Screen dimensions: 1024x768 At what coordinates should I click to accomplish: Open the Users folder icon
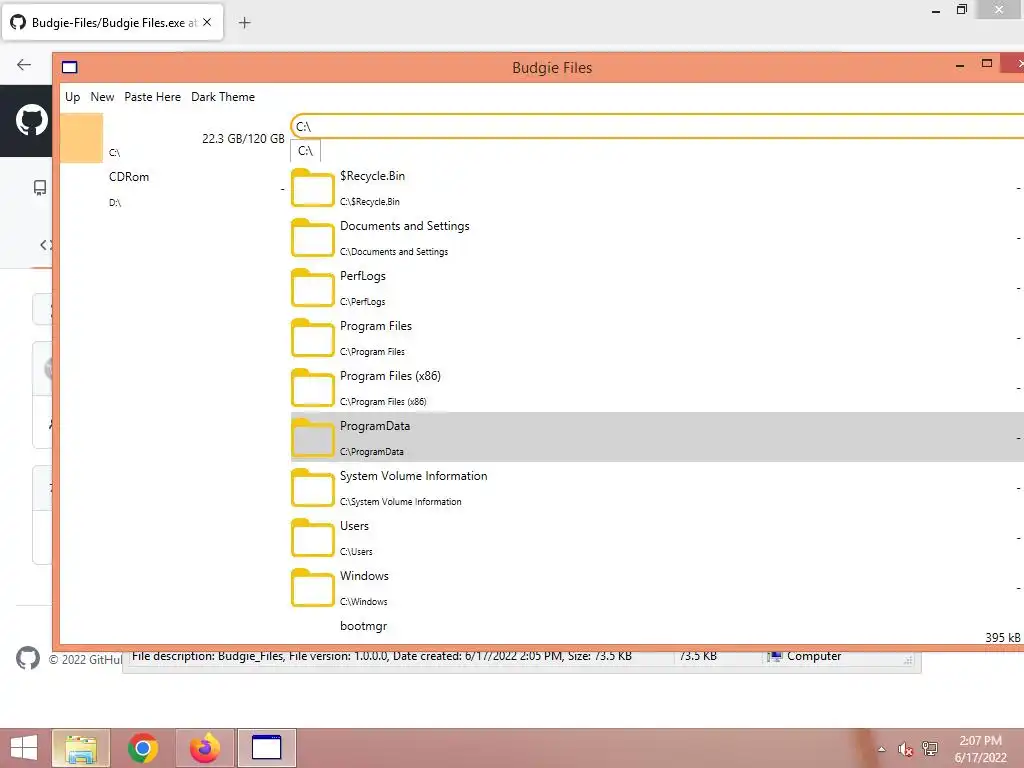pyautogui.click(x=313, y=538)
